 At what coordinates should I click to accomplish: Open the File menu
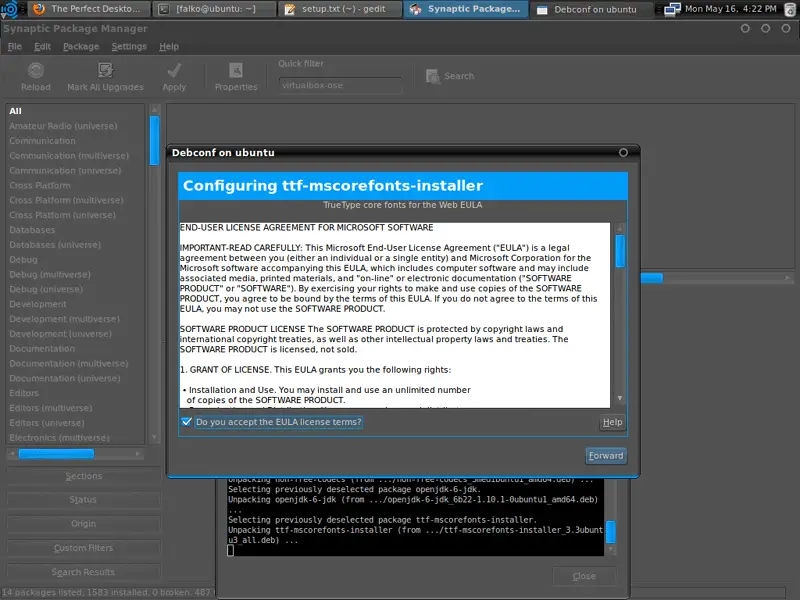tap(15, 46)
